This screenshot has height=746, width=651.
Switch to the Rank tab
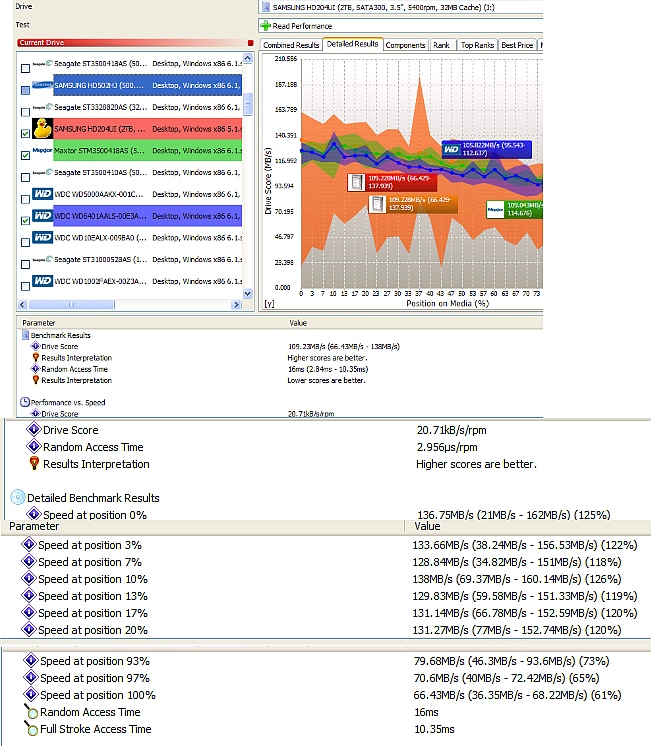pos(441,45)
